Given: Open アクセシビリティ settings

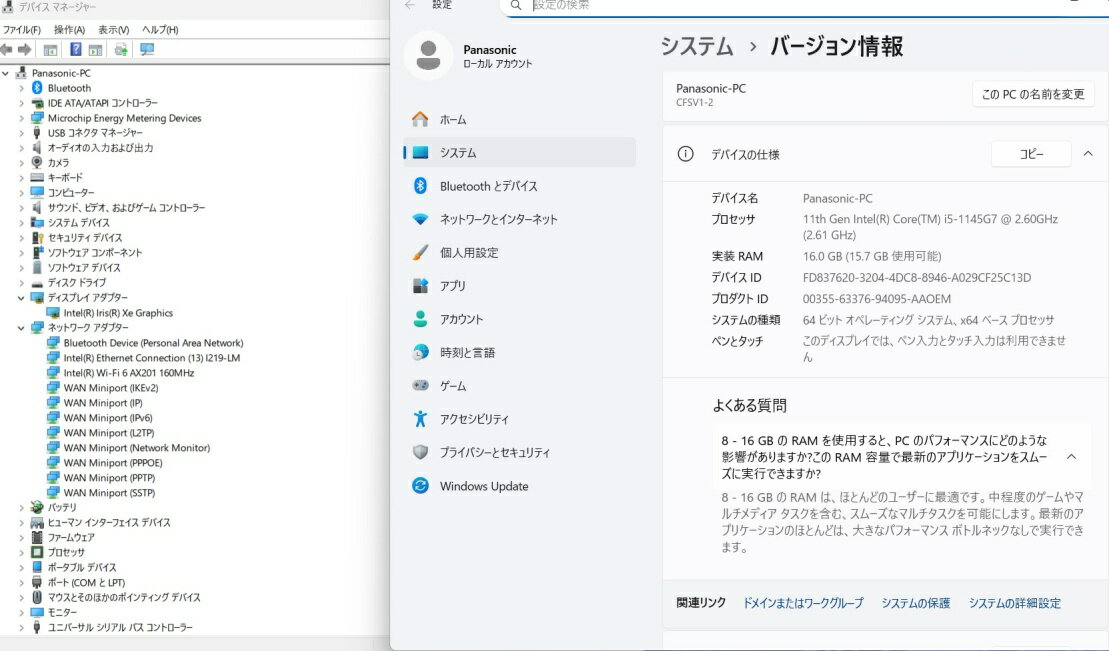Looking at the screenshot, I should click(474, 419).
